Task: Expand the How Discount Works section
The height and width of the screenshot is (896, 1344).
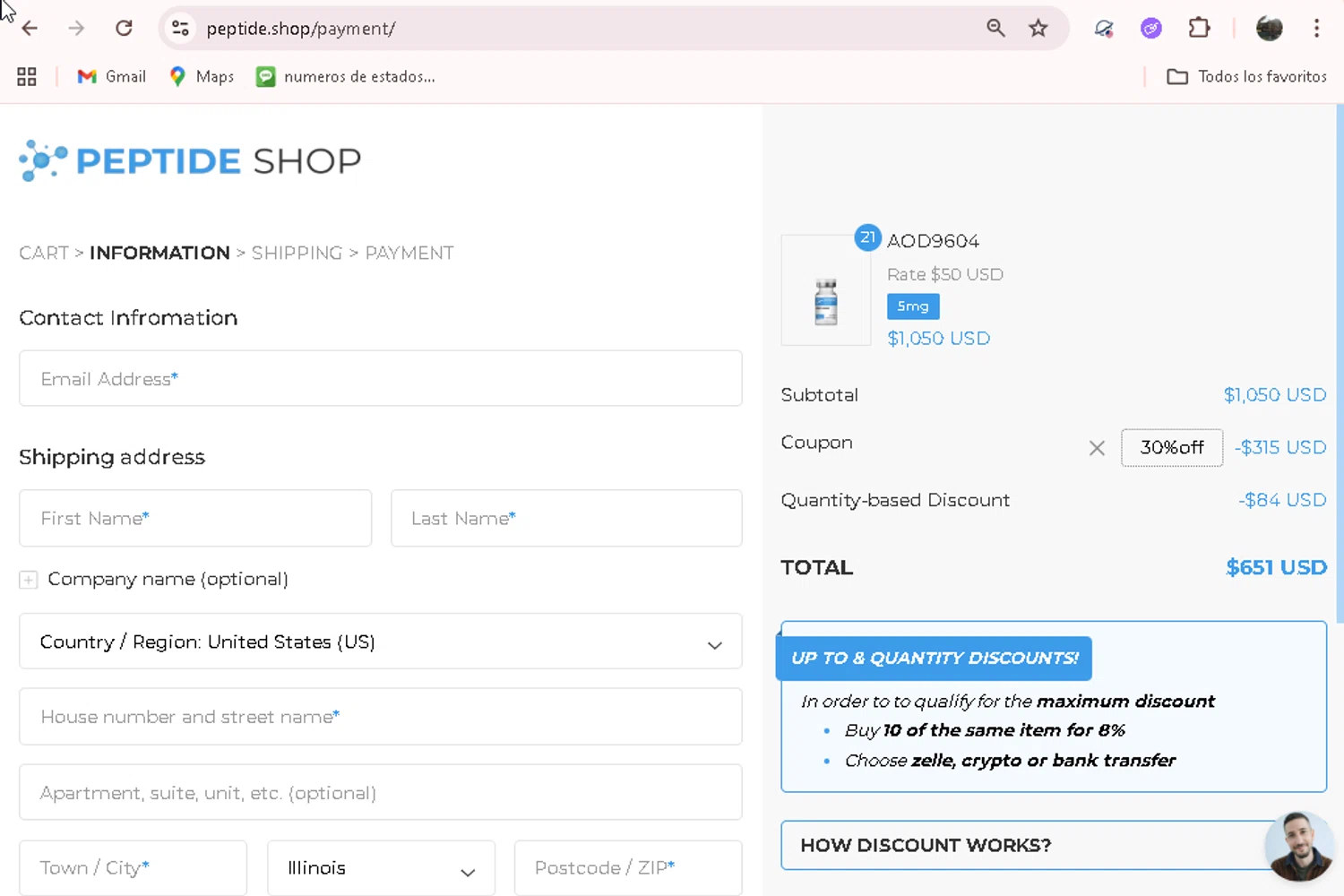Action: 1021,845
